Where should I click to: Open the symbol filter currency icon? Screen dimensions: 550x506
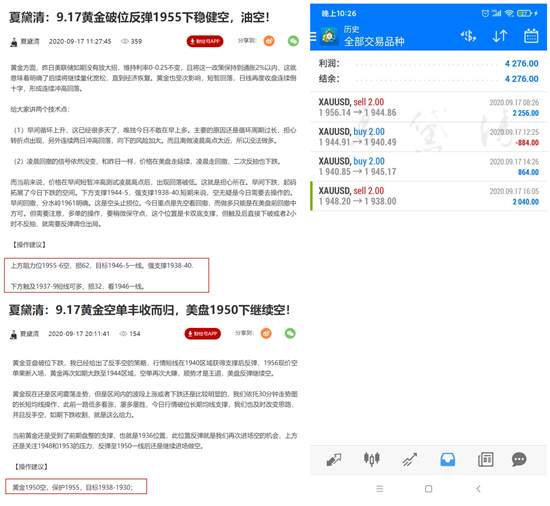(x=468, y=36)
